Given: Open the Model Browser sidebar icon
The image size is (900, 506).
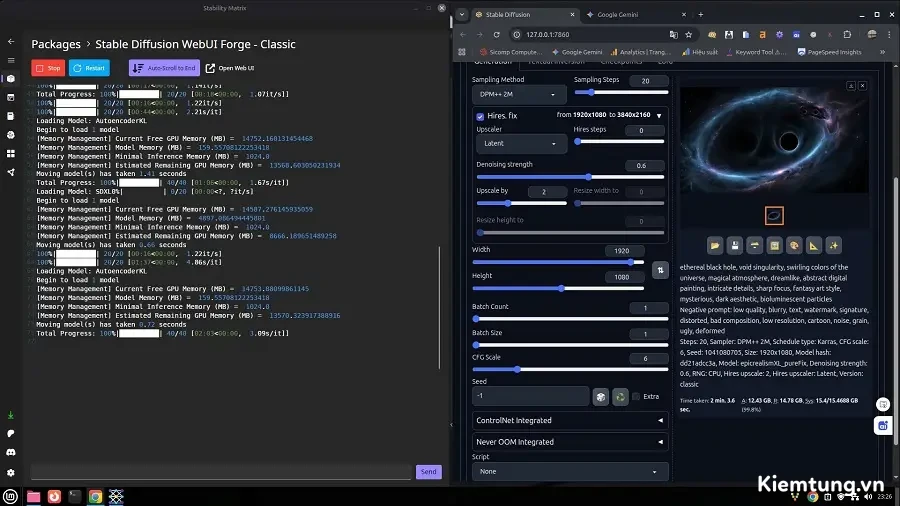Looking at the screenshot, I should pos(11,135).
